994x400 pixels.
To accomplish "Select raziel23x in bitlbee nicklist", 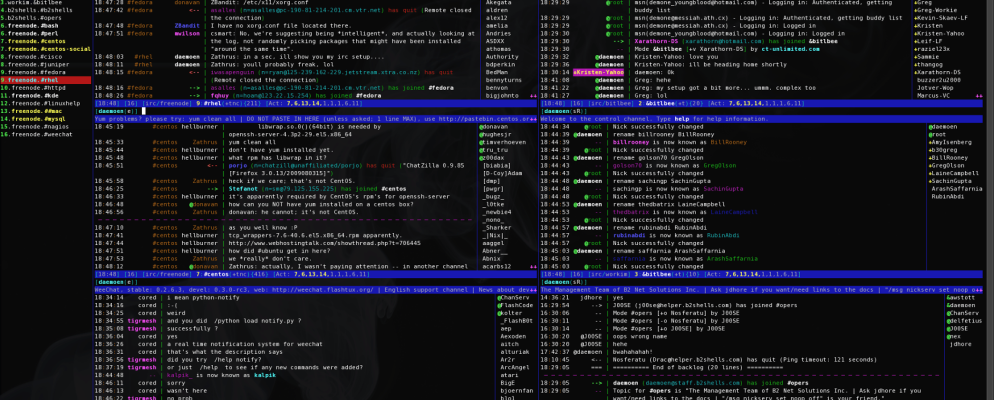I will click(x=933, y=49).
